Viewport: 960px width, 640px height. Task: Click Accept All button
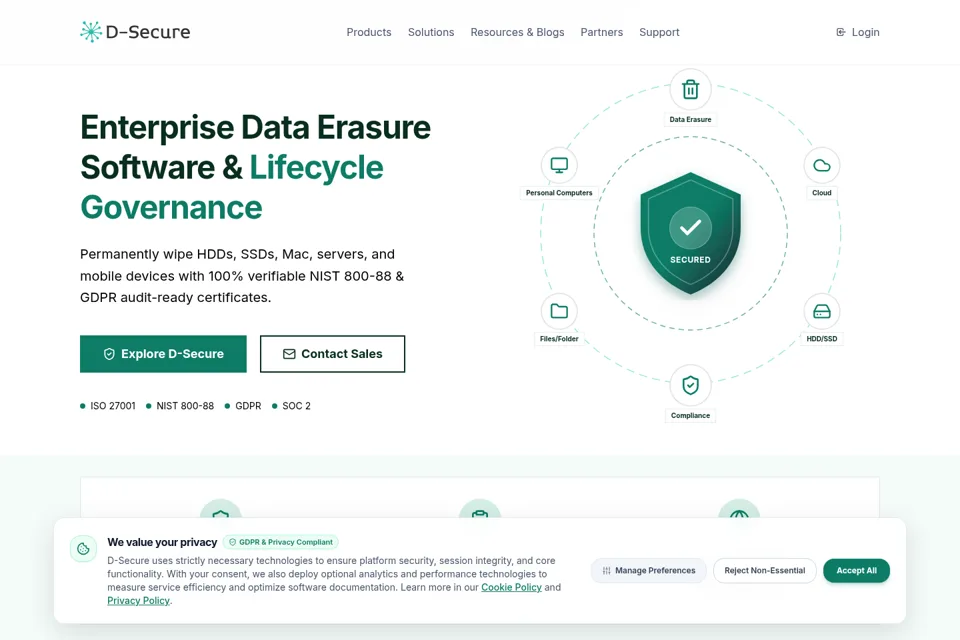pos(857,571)
